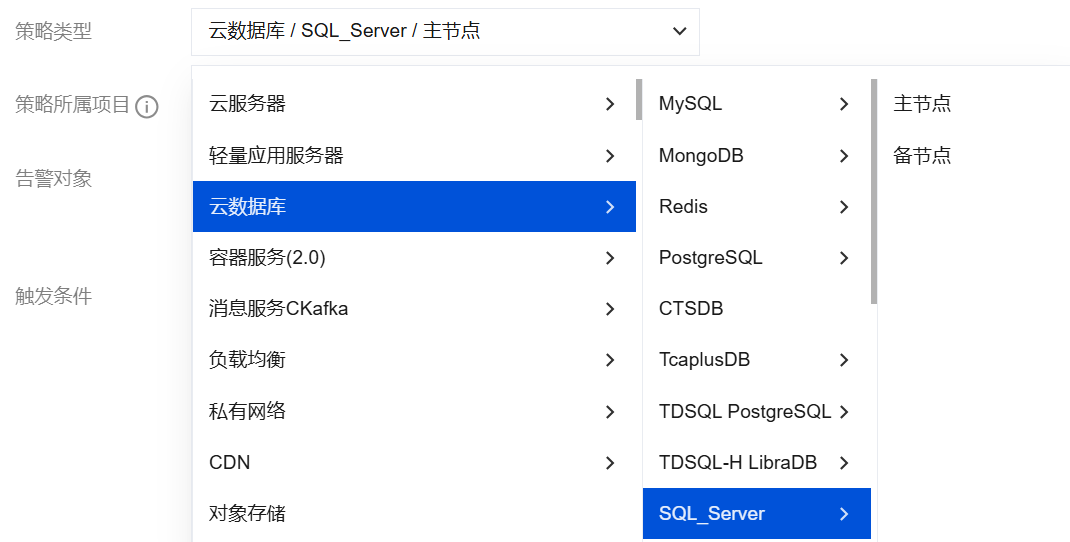Choose MongoDB database type
This screenshot has width=1070, height=542.
pos(757,156)
